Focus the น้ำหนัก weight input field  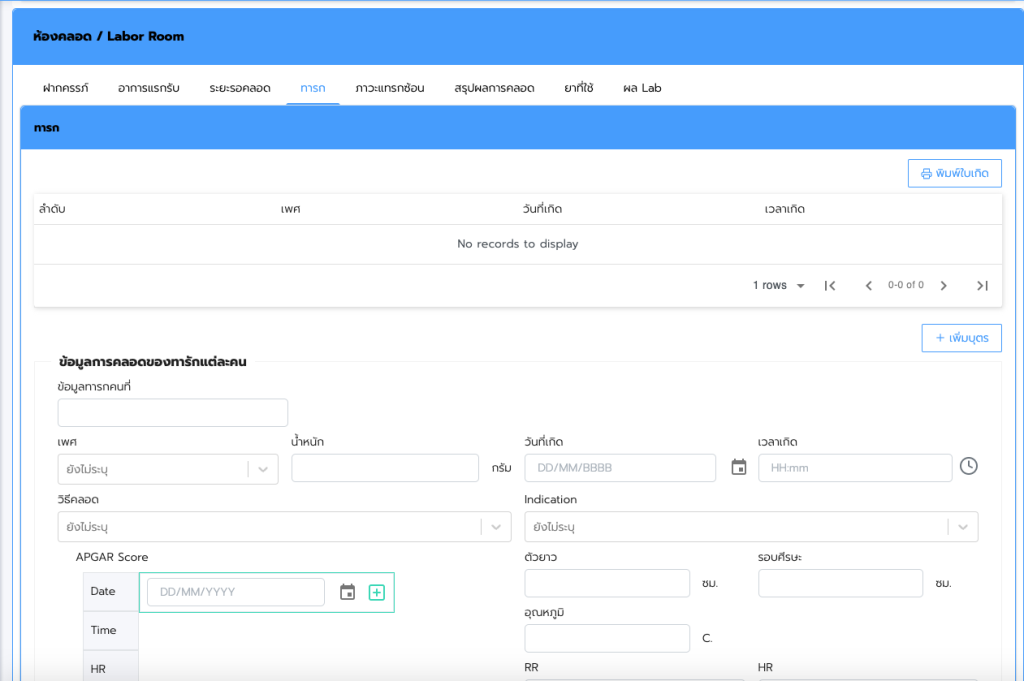point(385,469)
